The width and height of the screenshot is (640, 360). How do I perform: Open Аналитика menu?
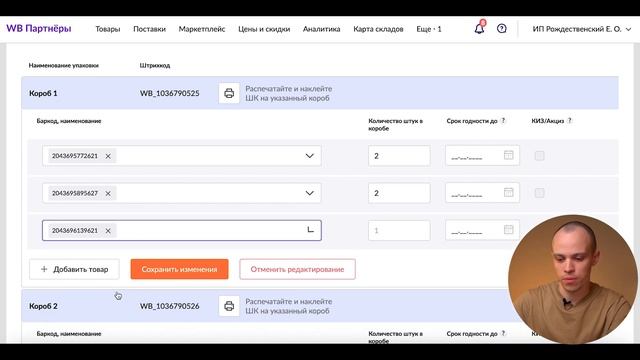(322, 29)
